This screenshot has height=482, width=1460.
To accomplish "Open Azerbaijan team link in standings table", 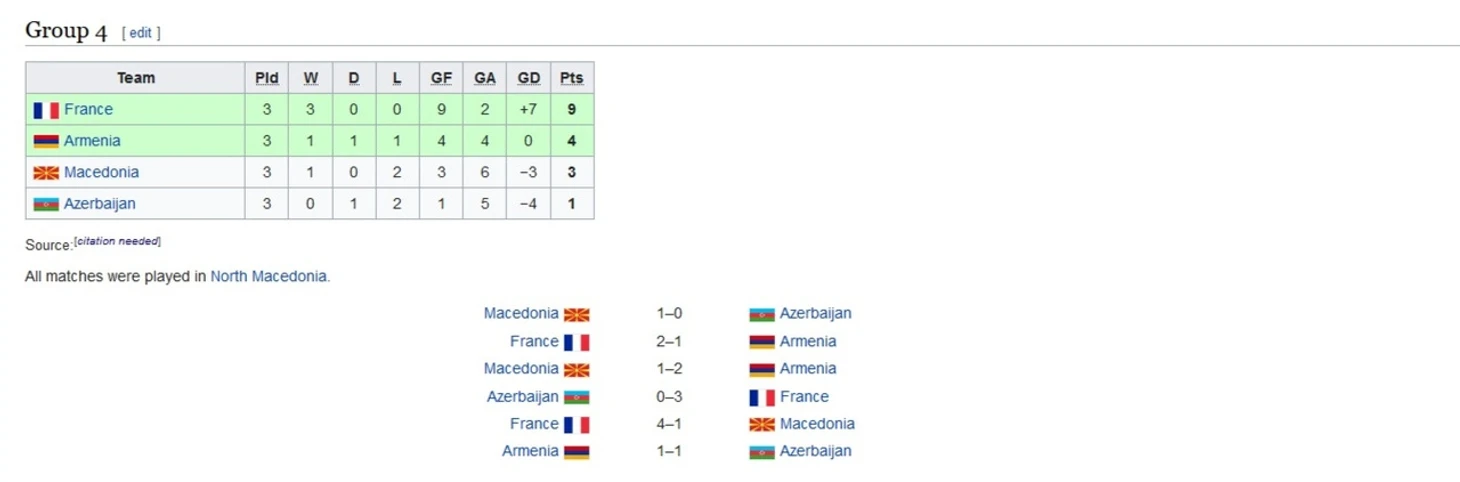I will [100, 204].
